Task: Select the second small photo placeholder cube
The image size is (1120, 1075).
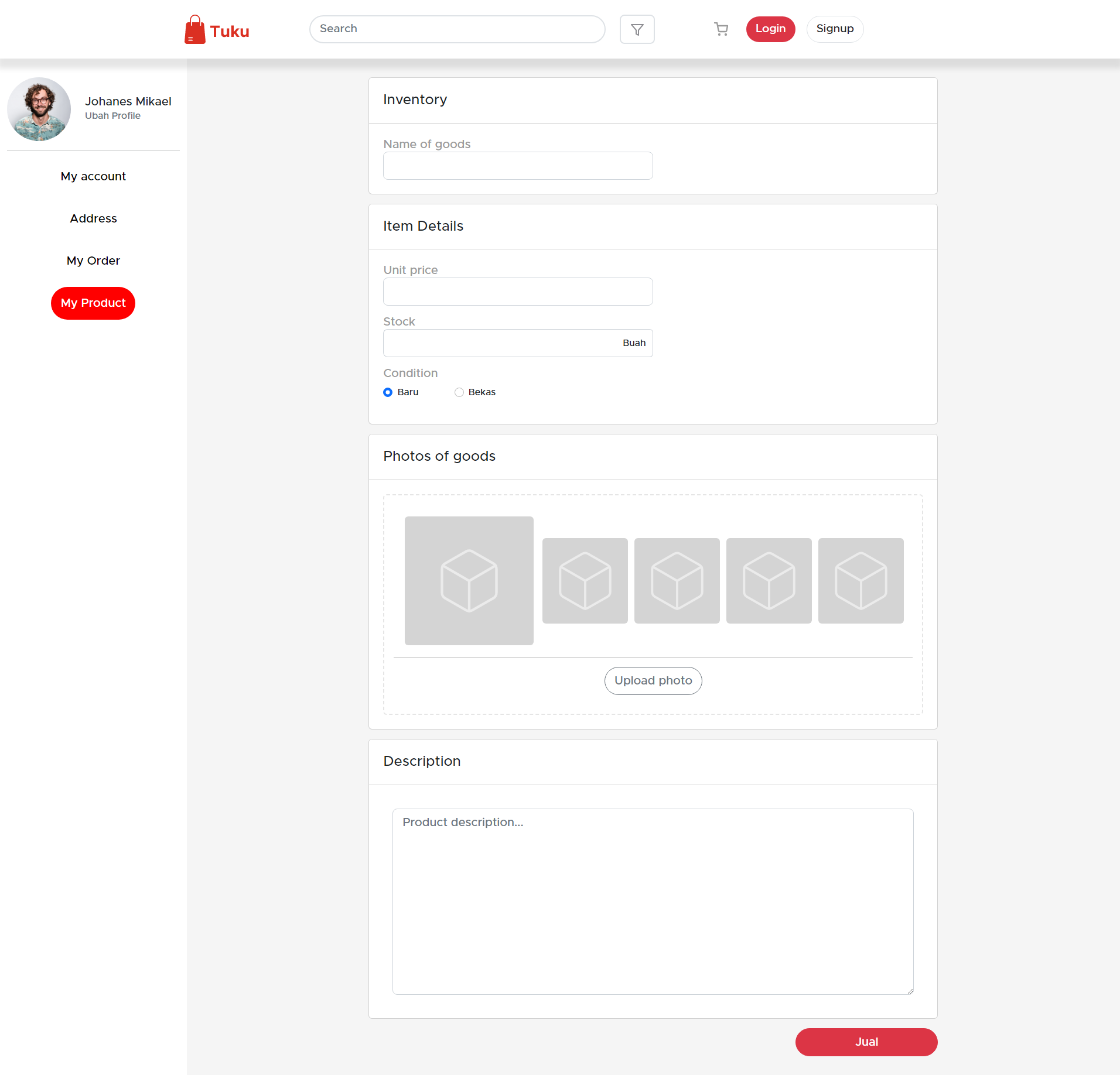Action: (585, 580)
